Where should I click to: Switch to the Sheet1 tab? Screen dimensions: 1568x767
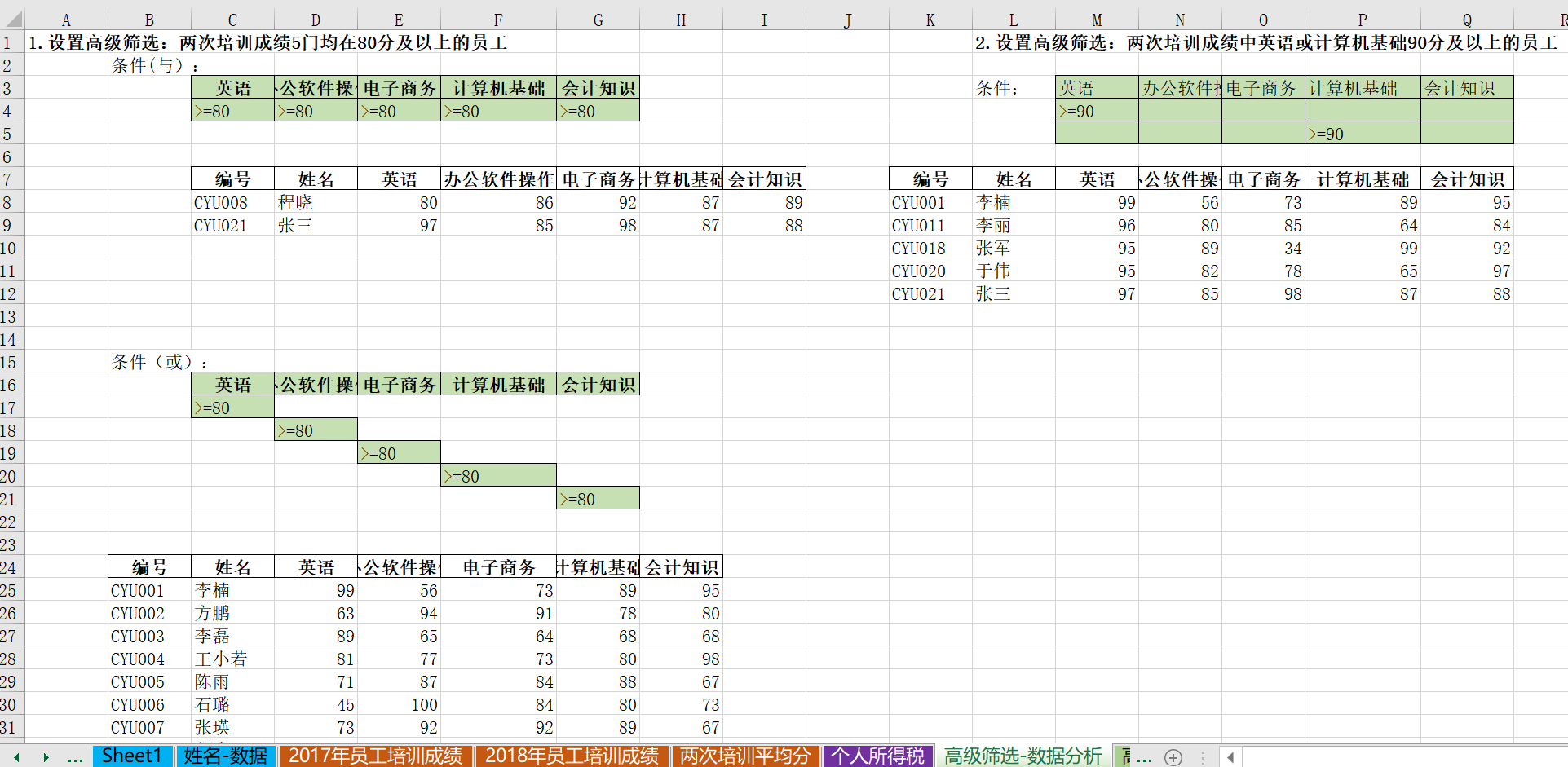[x=131, y=756]
